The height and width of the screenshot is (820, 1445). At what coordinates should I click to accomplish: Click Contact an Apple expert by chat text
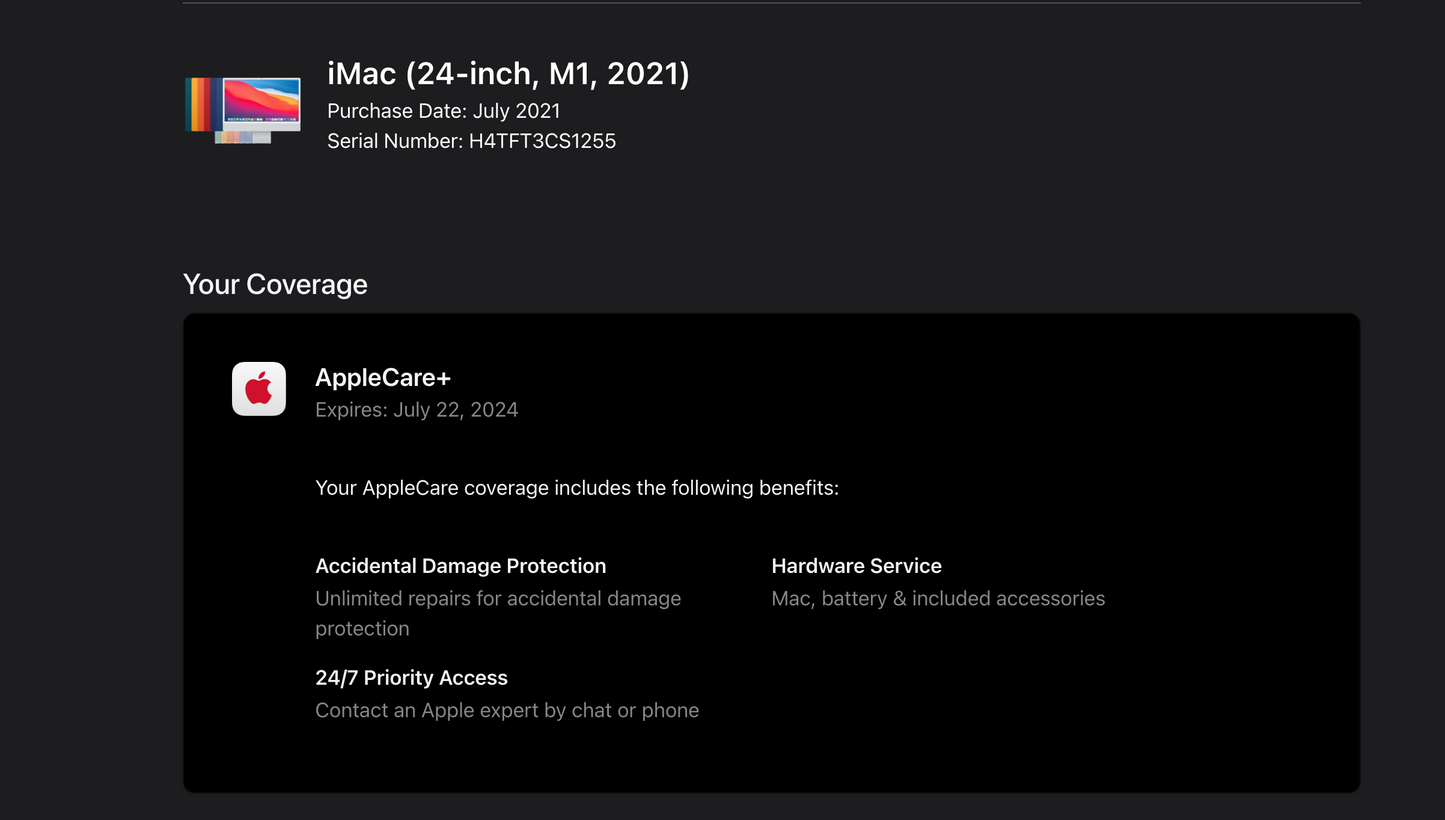pos(506,711)
